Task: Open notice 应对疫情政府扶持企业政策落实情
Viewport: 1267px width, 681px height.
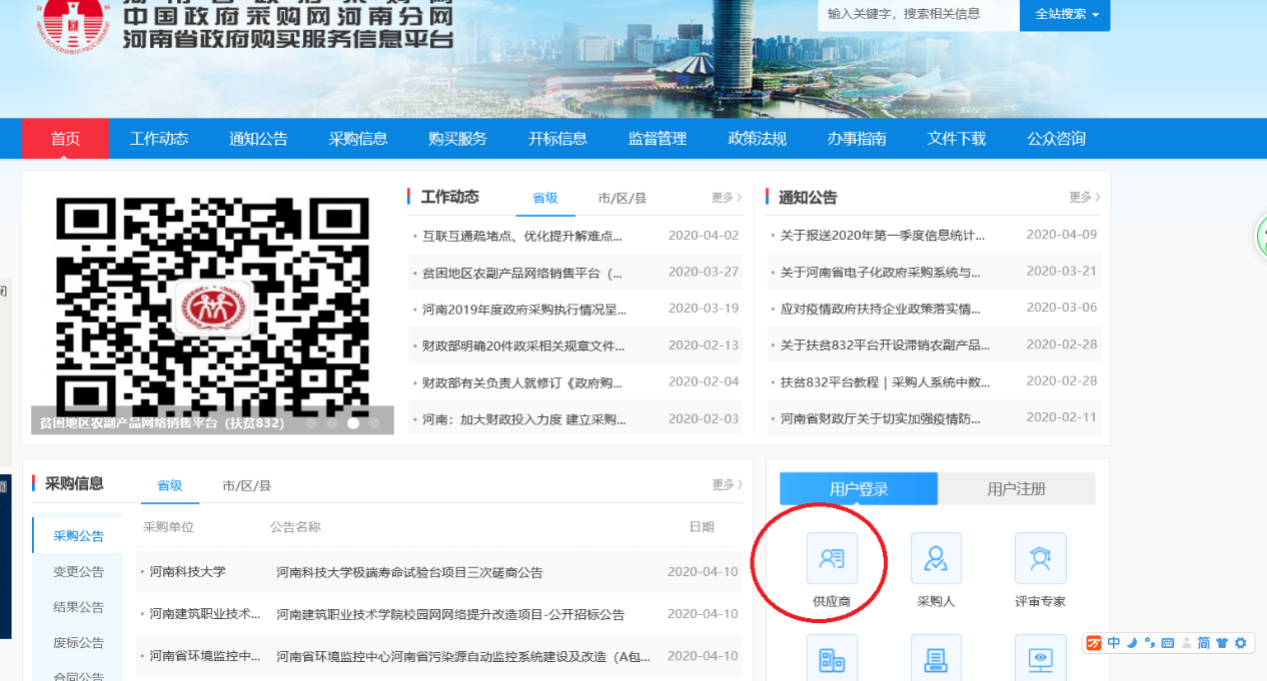Action: coord(881,308)
